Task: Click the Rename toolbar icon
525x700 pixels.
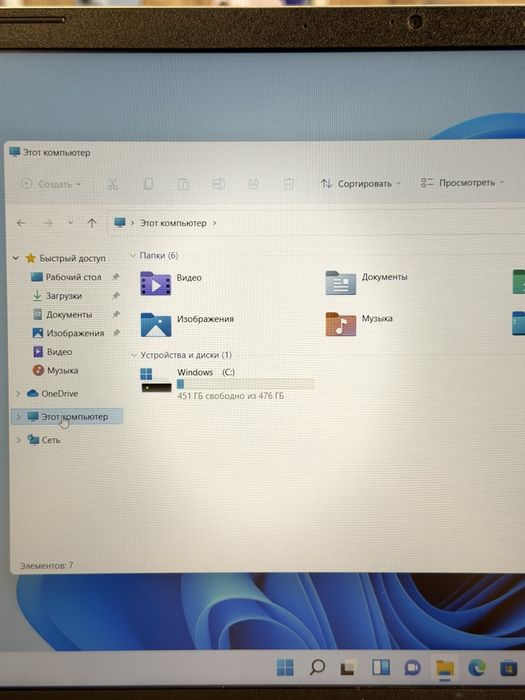Action: pos(218,184)
